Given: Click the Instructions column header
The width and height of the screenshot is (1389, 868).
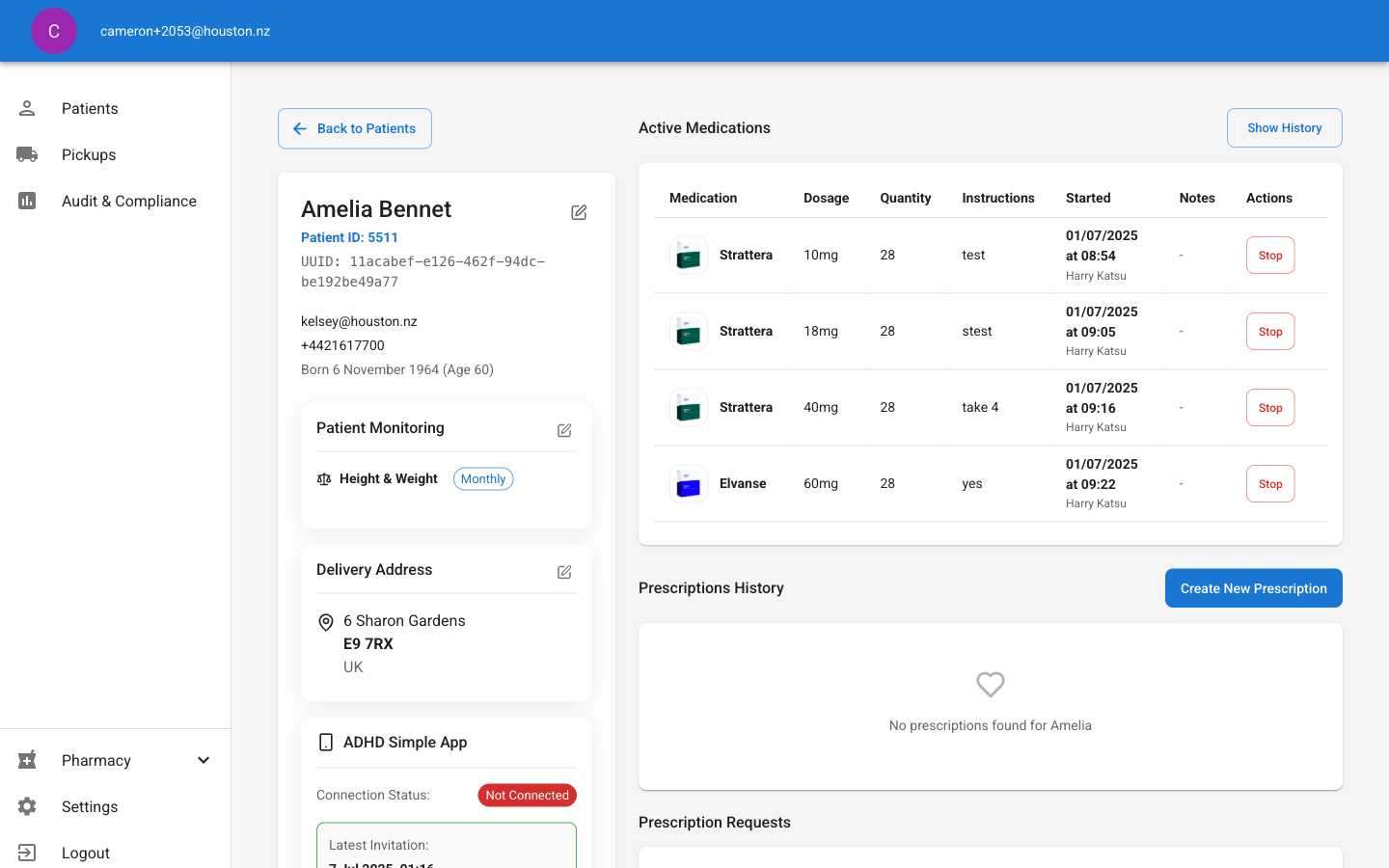Looking at the screenshot, I should pos(998,198).
